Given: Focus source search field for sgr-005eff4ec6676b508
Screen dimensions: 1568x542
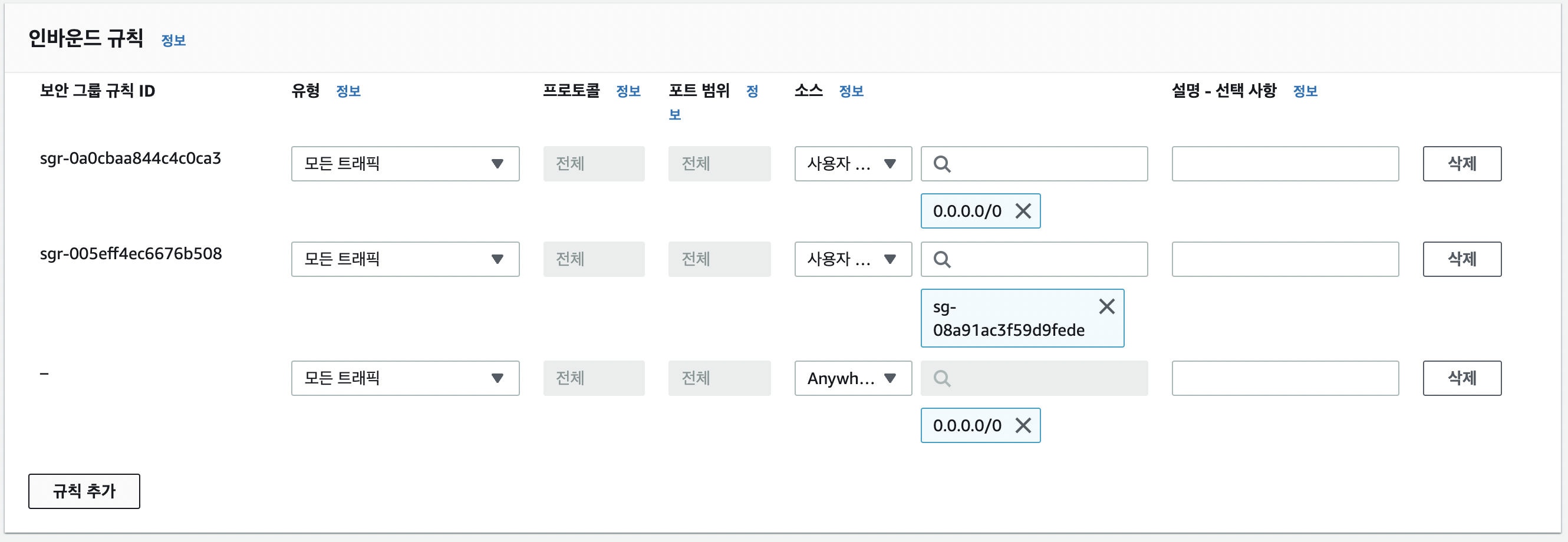Looking at the screenshot, I should (1034, 259).
